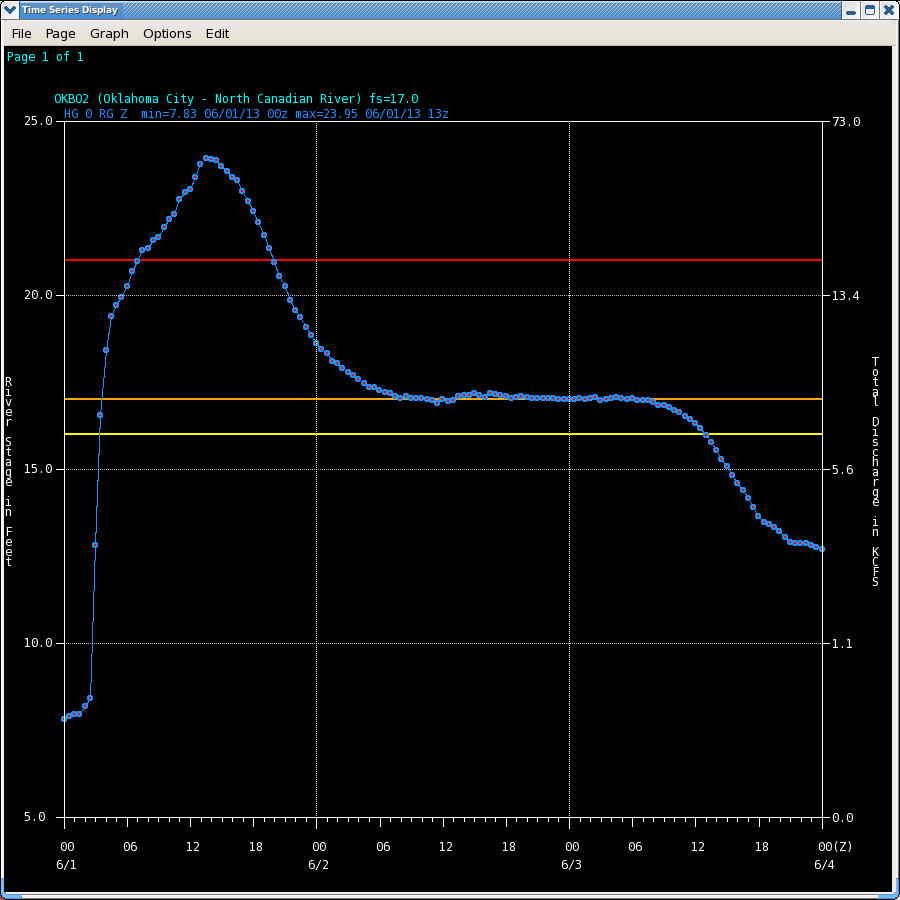The height and width of the screenshot is (900, 900).
Task: Click the 6/2 date label
Action: click(319, 865)
